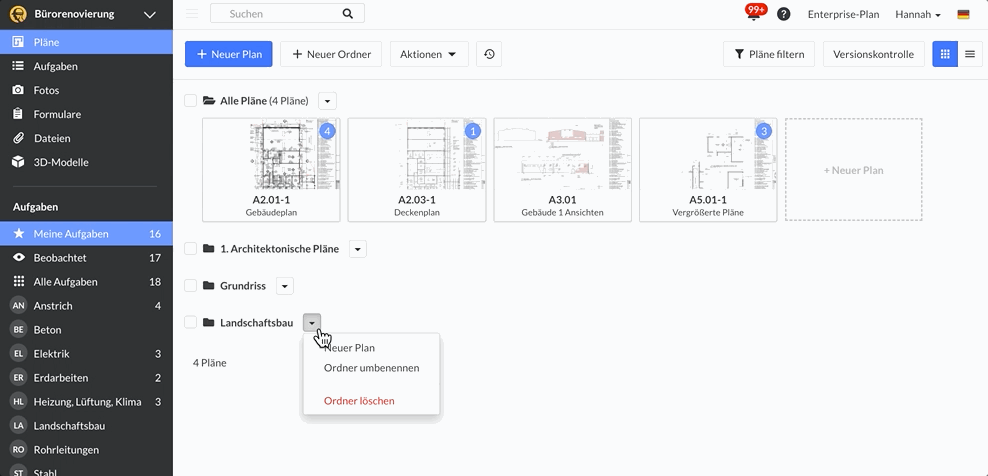Open the Alle Pläne folder dropdown arrow
988x476 pixels.
(327, 101)
